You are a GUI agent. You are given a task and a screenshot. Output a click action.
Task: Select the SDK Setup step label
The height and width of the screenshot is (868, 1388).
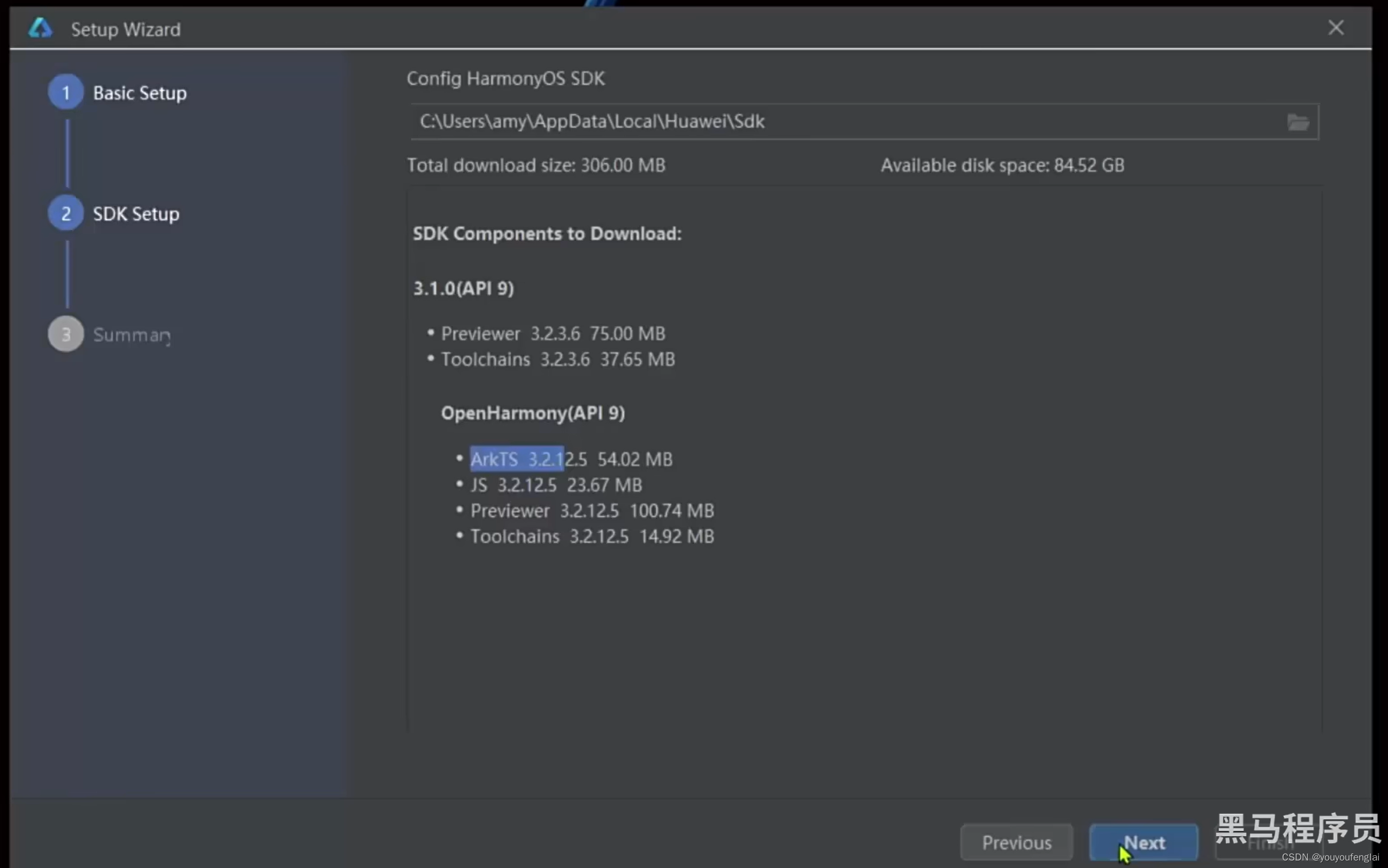point(136,214)
